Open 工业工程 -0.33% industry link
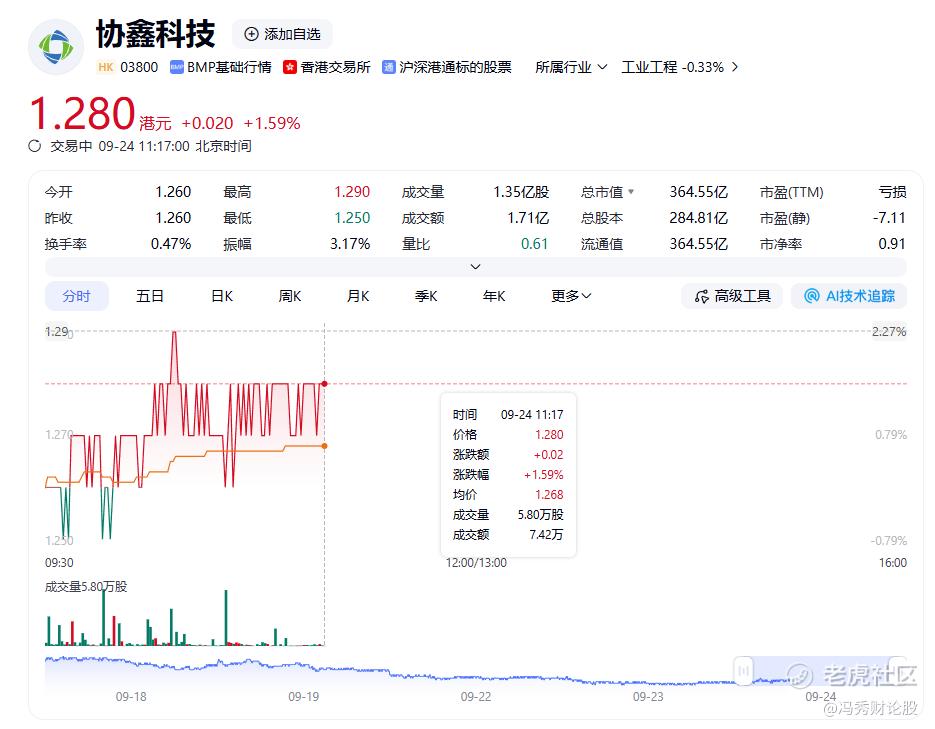 680,67
